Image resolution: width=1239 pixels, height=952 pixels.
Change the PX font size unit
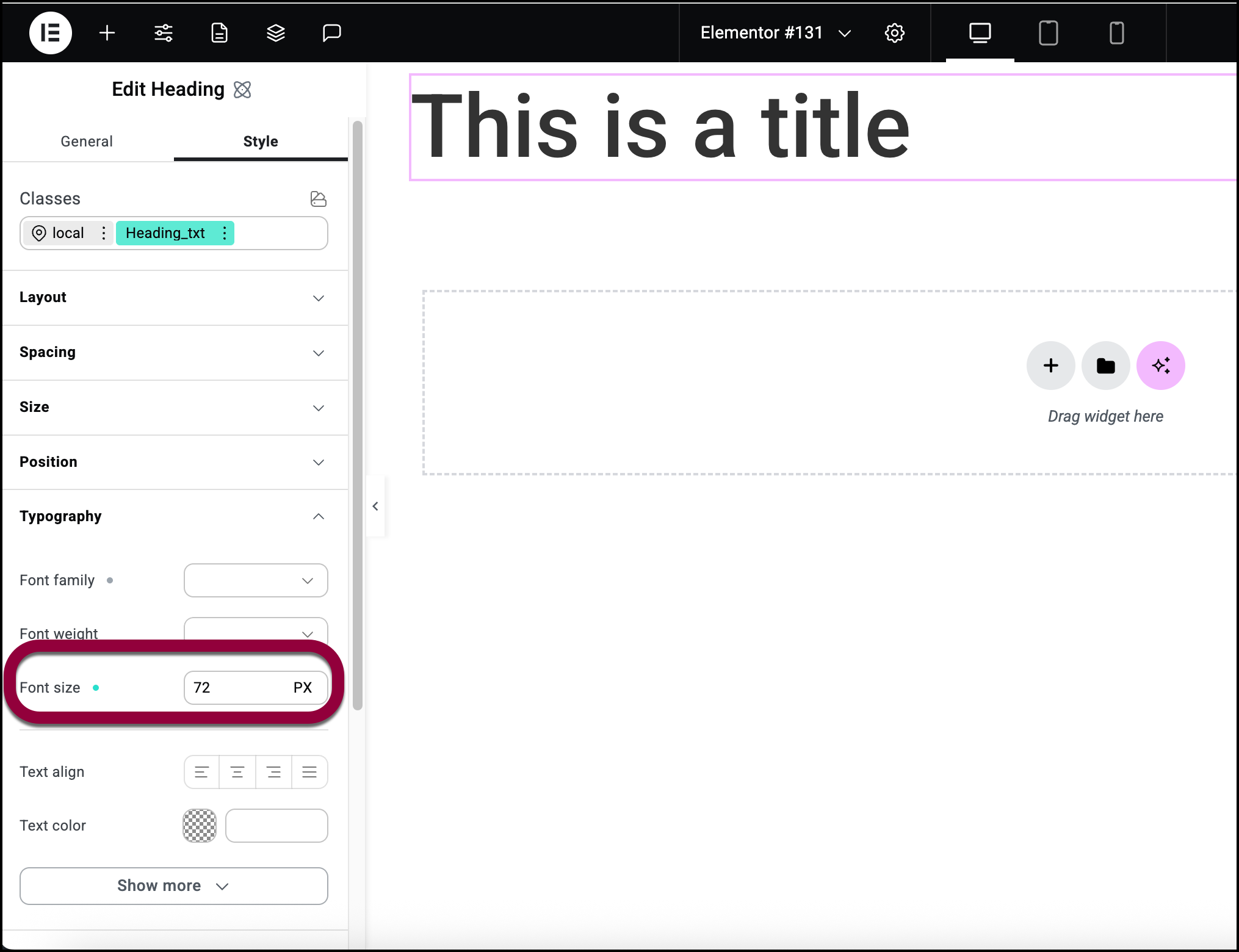[303, 688]
